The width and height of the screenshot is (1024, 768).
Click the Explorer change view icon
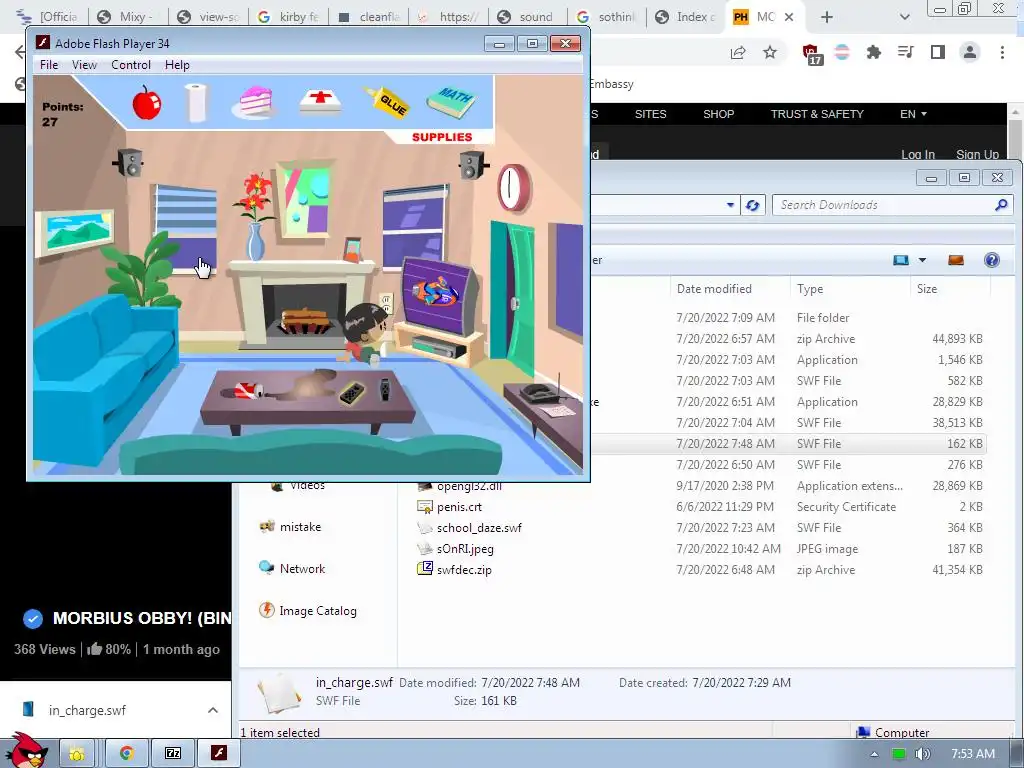point(901,260)
